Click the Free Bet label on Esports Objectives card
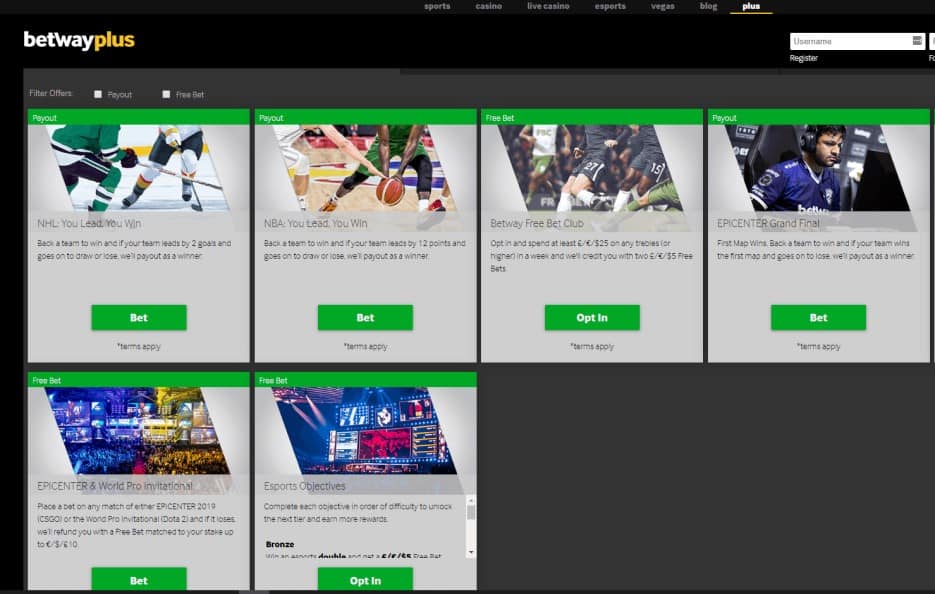Image resolution: width=935 pixels, height=594 pixels. (273, 380)
